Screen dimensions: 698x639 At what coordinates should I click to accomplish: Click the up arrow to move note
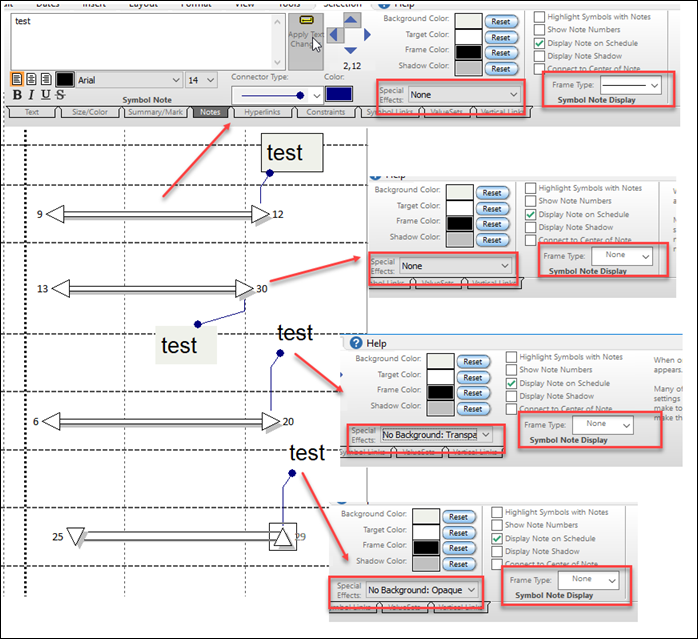(351, 19)
